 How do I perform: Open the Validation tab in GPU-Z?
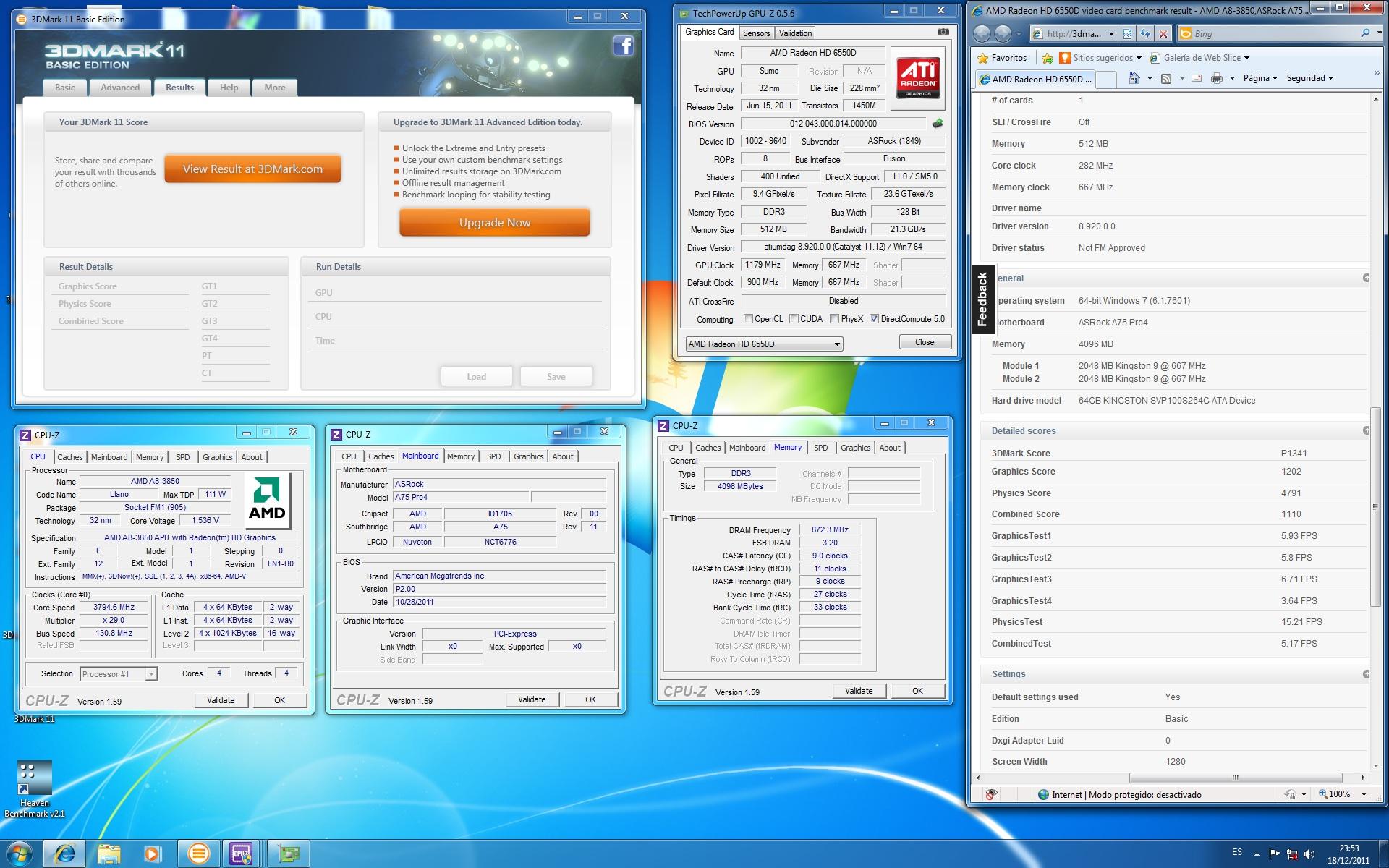click(795, 33)
